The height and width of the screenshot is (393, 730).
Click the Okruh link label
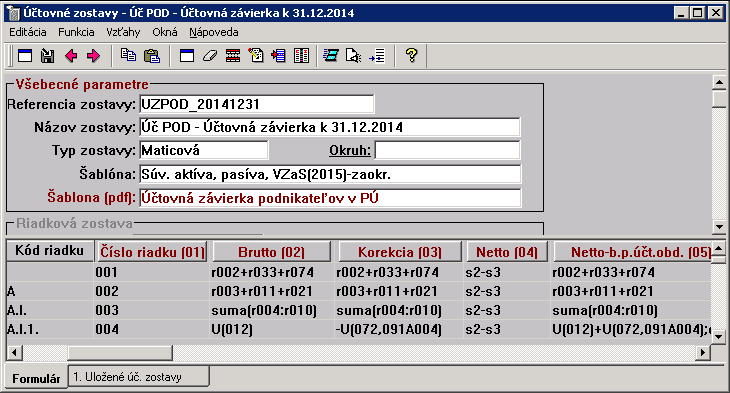(350, 150)
